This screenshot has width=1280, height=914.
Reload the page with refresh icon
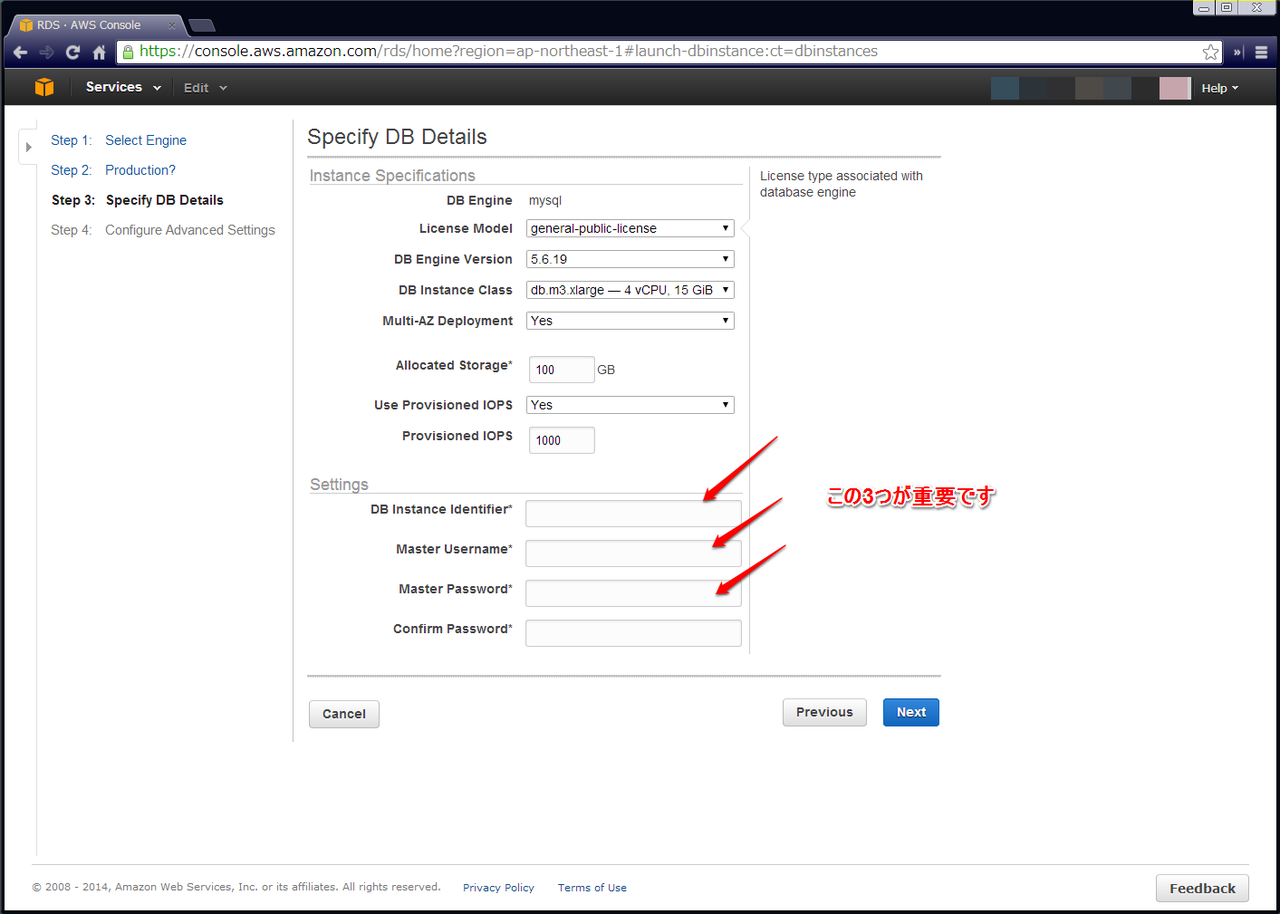pyautogui.click(x=73, y=52)
